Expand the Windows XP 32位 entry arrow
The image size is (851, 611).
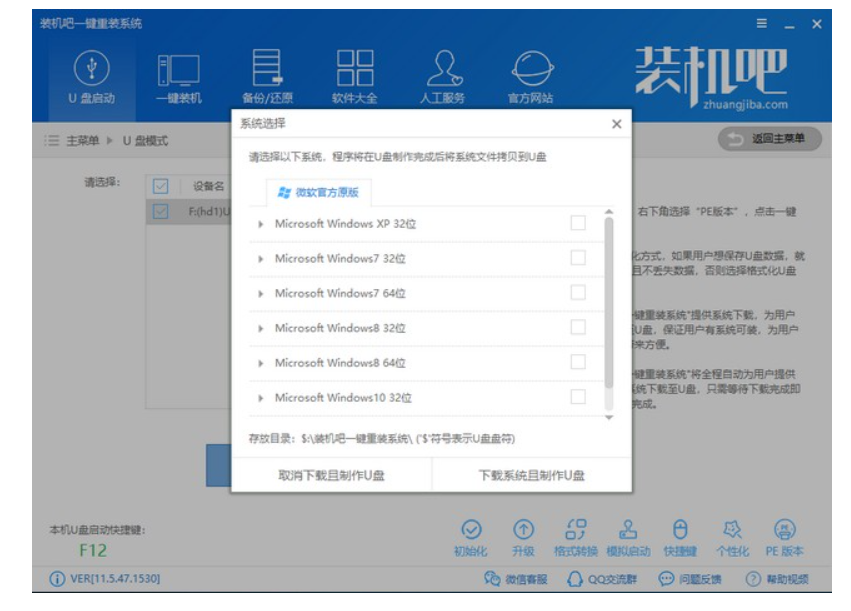pos(261,224)
